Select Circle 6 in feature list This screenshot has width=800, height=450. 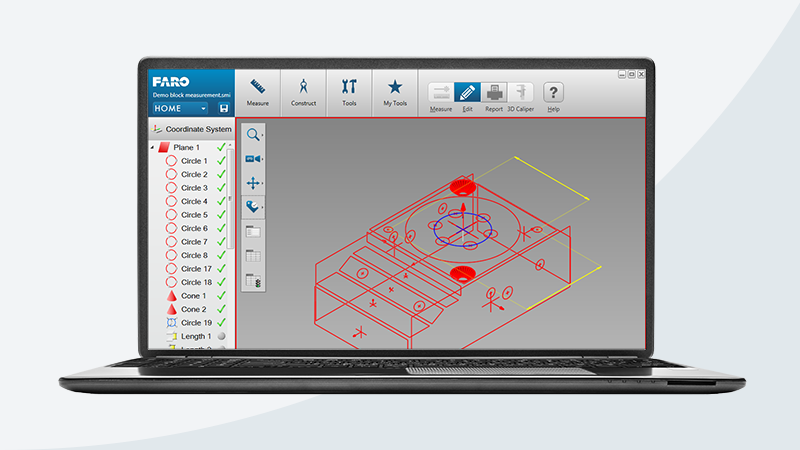[194, 229]
